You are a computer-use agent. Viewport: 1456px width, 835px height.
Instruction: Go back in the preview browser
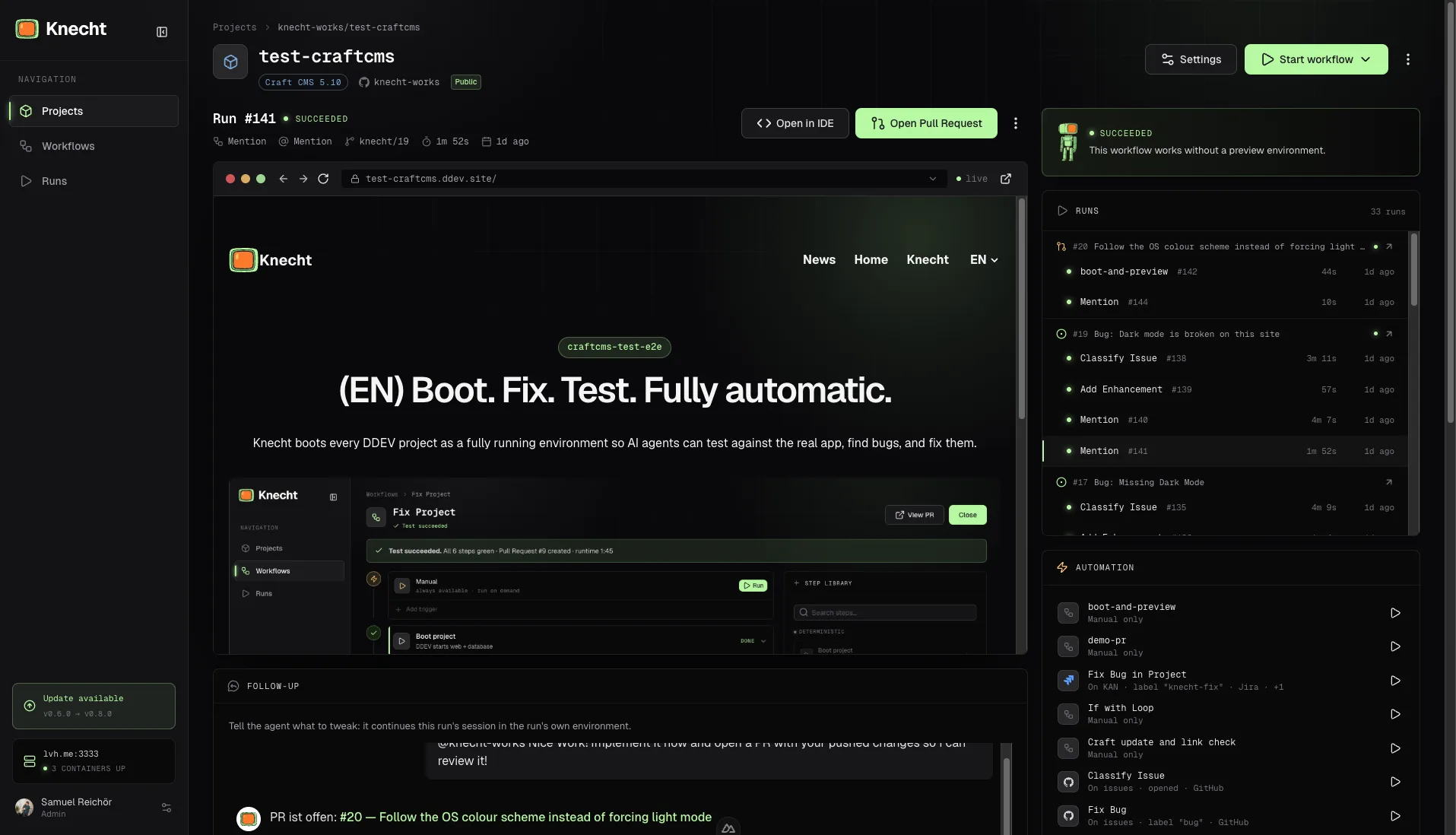pyautogui.click(x=283, y=179)
